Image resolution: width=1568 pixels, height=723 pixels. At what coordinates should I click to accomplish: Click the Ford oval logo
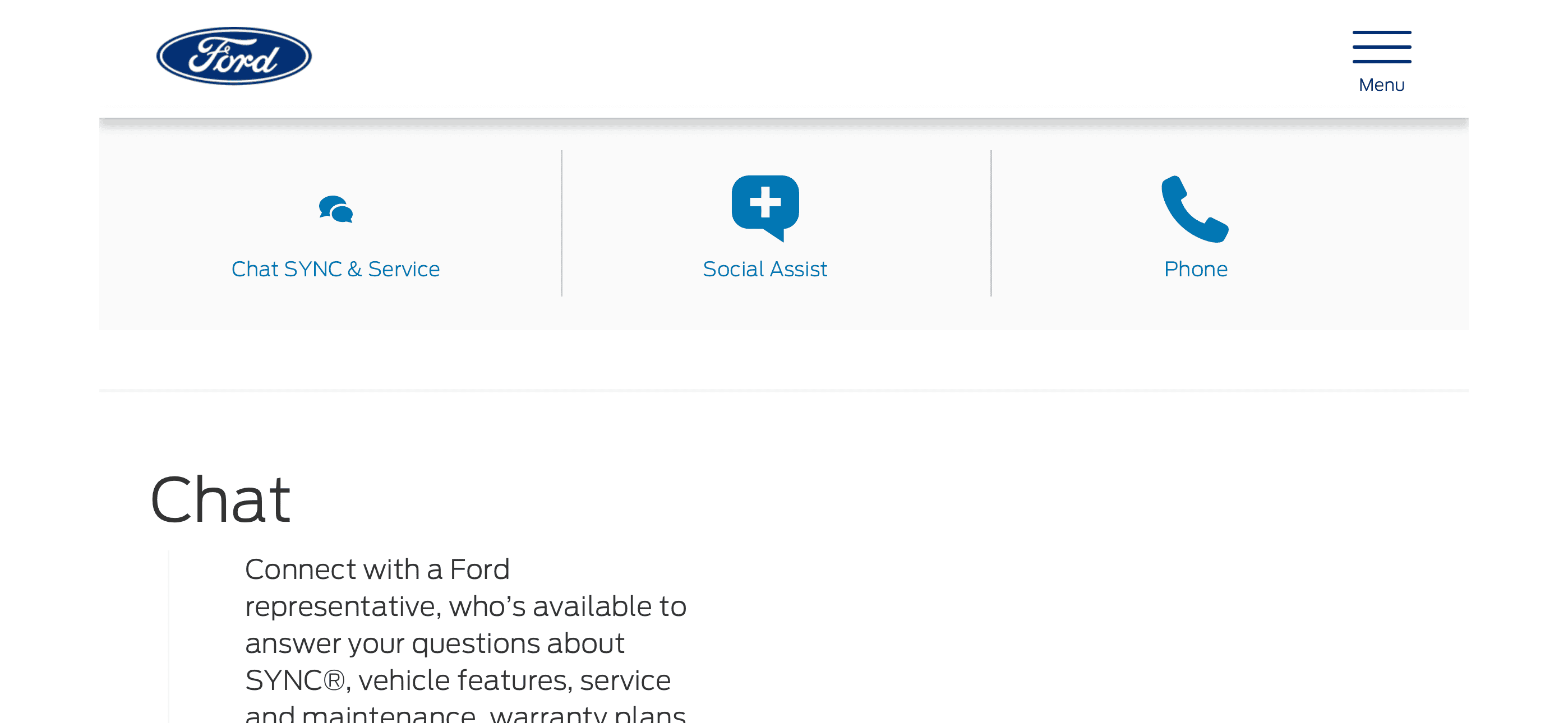234,56
